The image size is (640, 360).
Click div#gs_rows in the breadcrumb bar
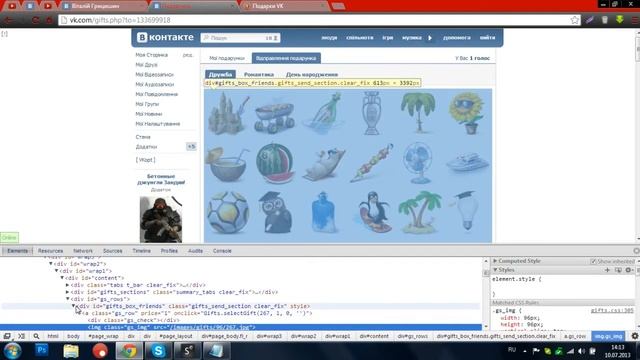(413, 336)
